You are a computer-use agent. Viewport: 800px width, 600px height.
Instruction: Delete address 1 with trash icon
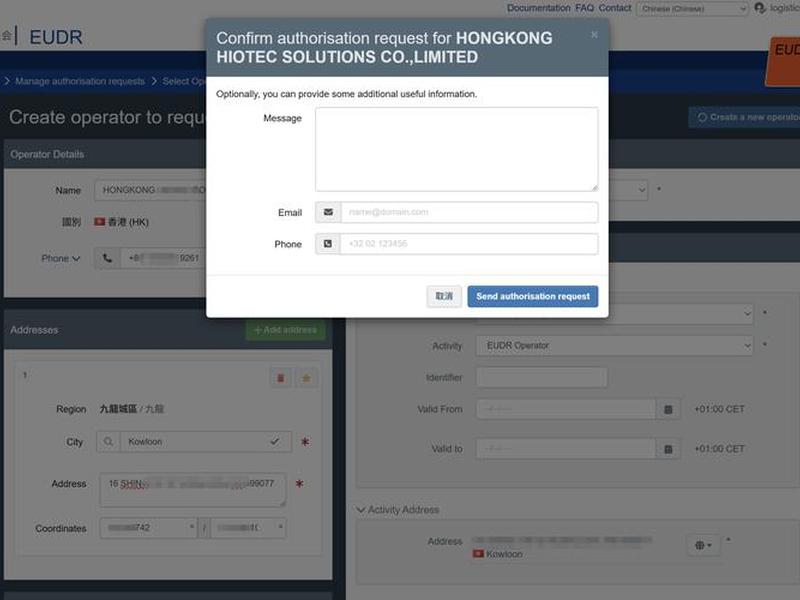[281, 378]
